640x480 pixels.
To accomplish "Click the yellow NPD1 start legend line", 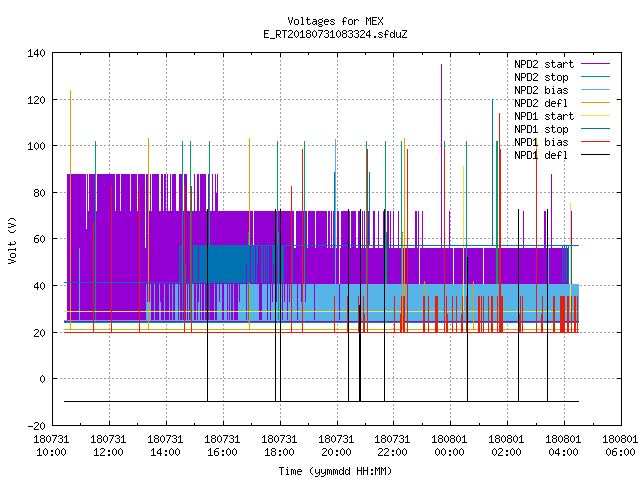I will pyautogui.click(x=596, y=116).
